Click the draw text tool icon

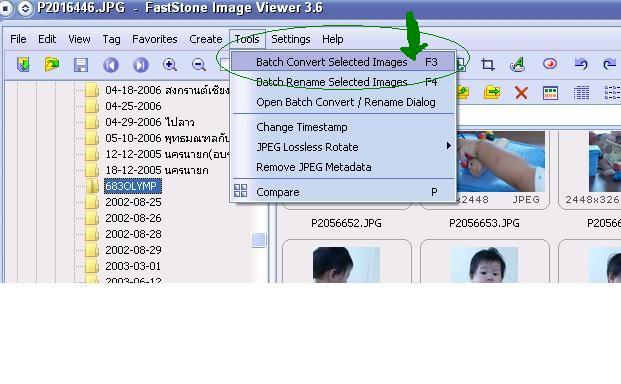click(x=517, y=64)
